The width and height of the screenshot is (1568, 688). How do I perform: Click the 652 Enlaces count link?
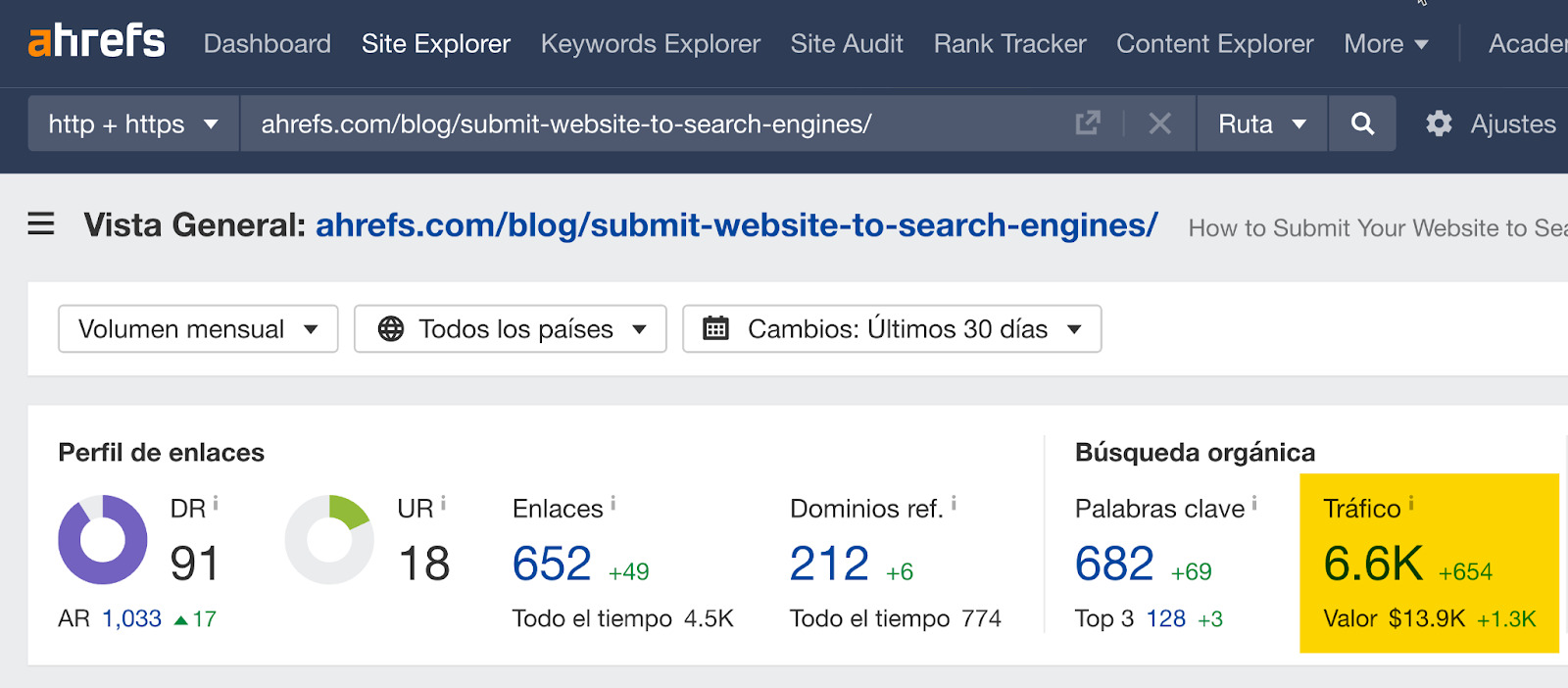[552, 564]
